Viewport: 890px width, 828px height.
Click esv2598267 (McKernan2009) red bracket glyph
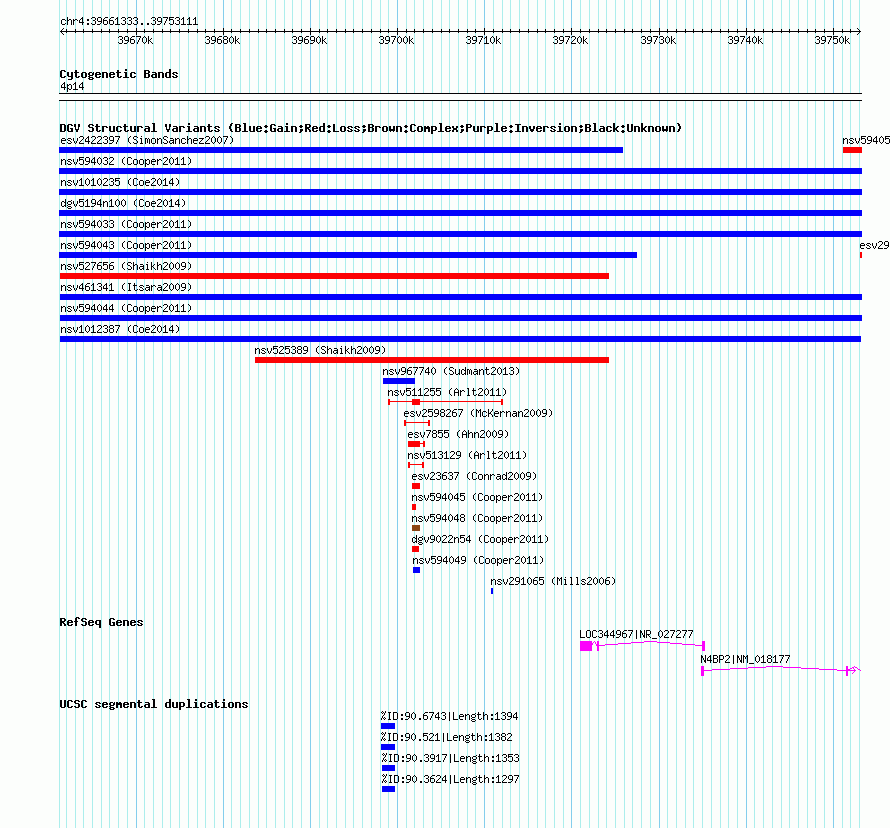[417, 423]
